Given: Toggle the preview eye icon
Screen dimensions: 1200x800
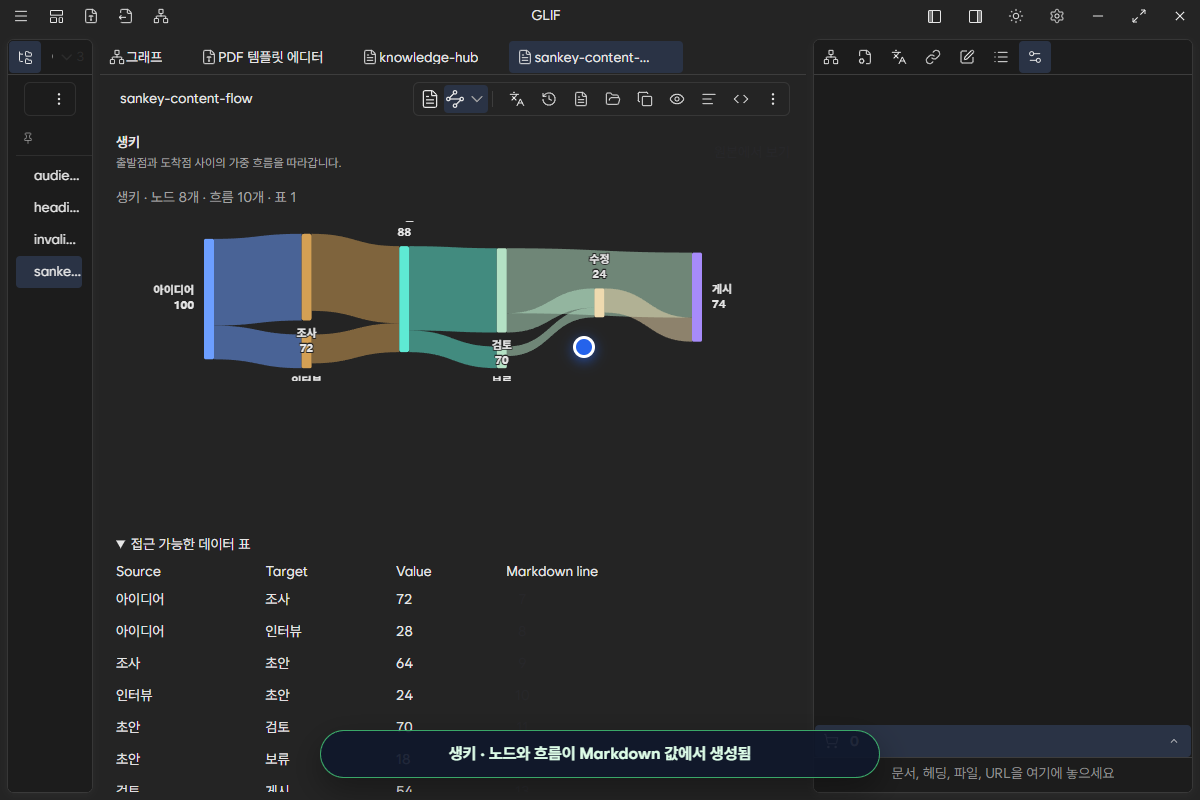Looking at the screenshot, I should click(677, 99).
